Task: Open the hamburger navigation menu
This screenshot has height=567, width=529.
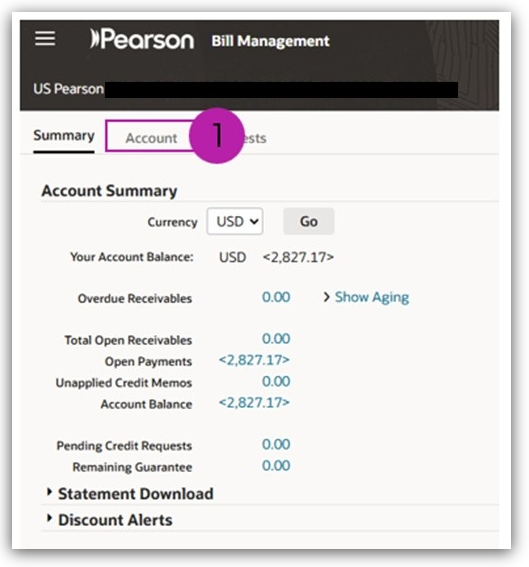Action: coord(45,38)
